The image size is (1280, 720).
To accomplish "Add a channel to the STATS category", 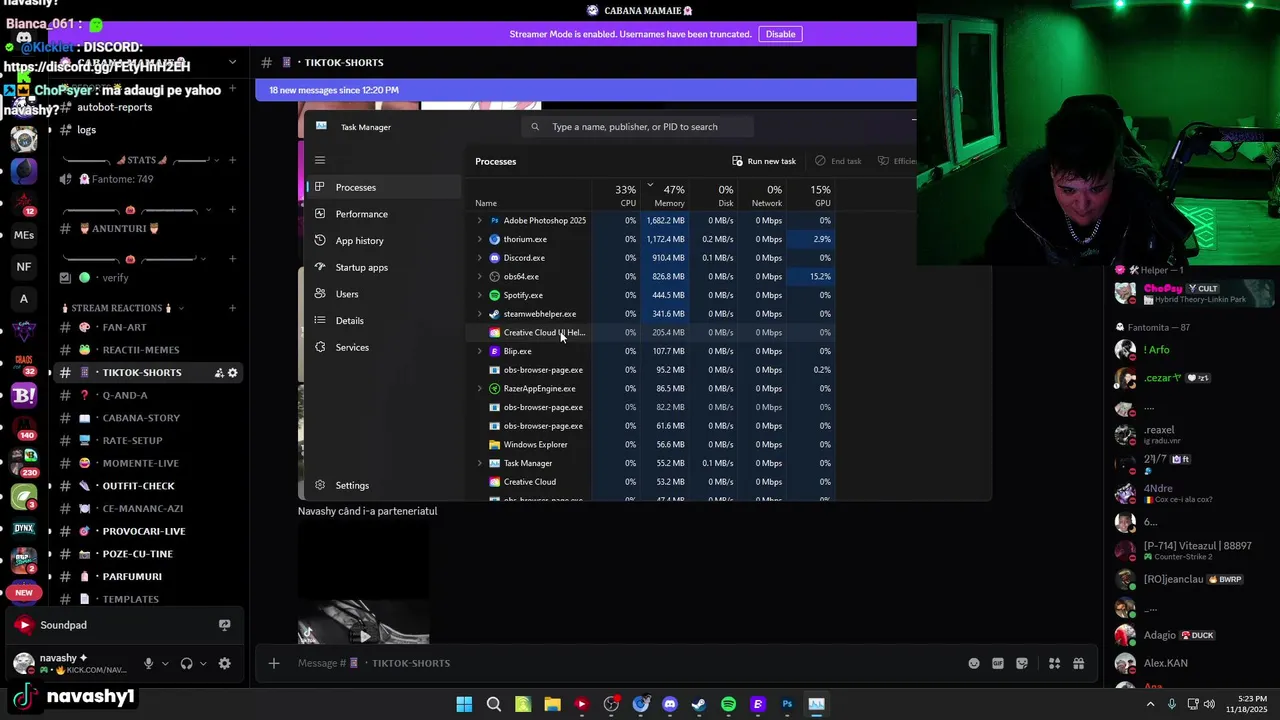I will tap(232, 160).
